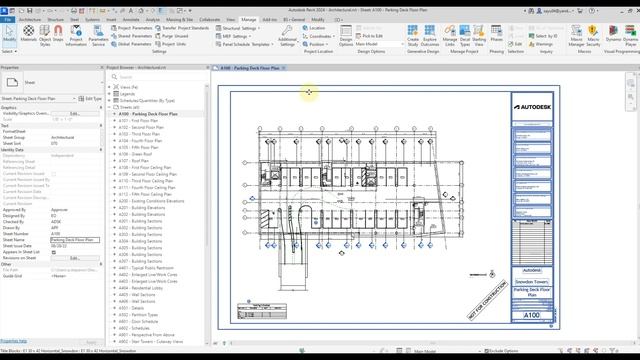Open MEP Settings dropdown
This screenshot has width=640, height=360.
point(233,36)
